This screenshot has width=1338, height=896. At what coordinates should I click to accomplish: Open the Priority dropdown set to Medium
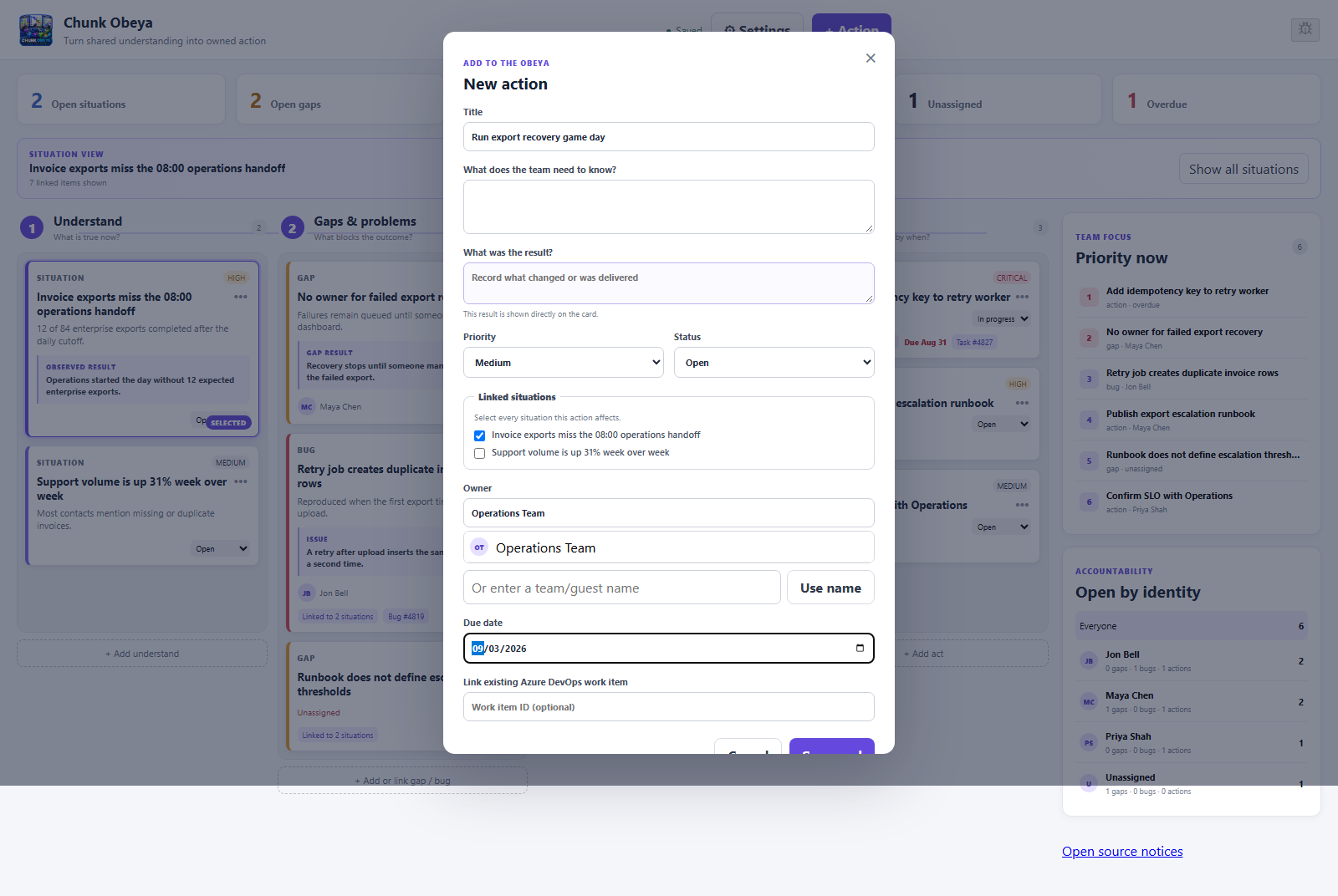coord(564,363)
